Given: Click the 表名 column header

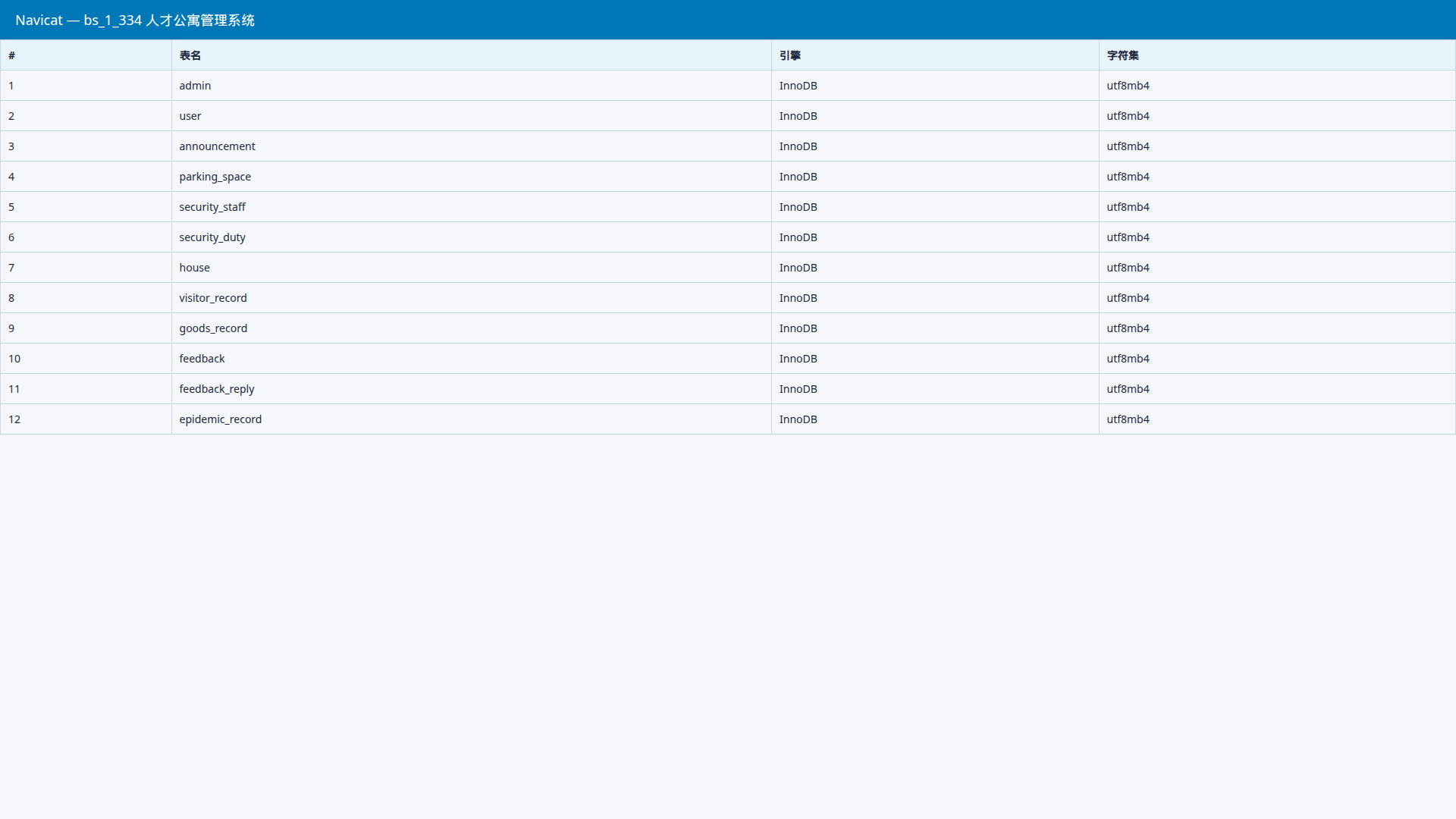Looking at the screenshot, I should 471,55.
